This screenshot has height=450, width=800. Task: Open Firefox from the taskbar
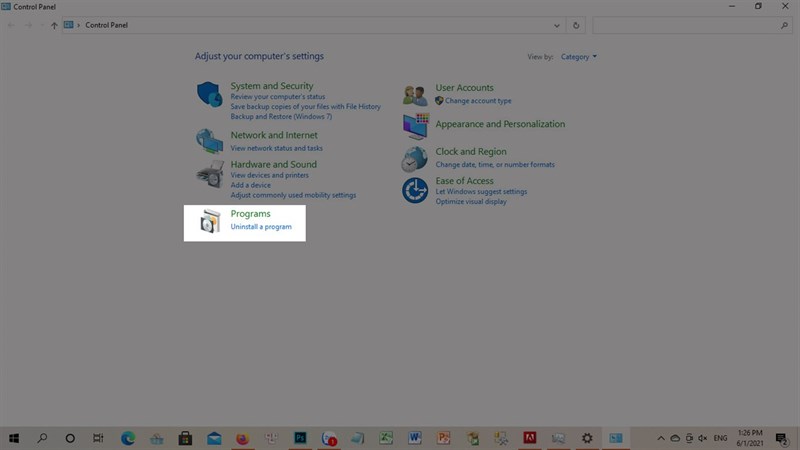pos(242,438)
